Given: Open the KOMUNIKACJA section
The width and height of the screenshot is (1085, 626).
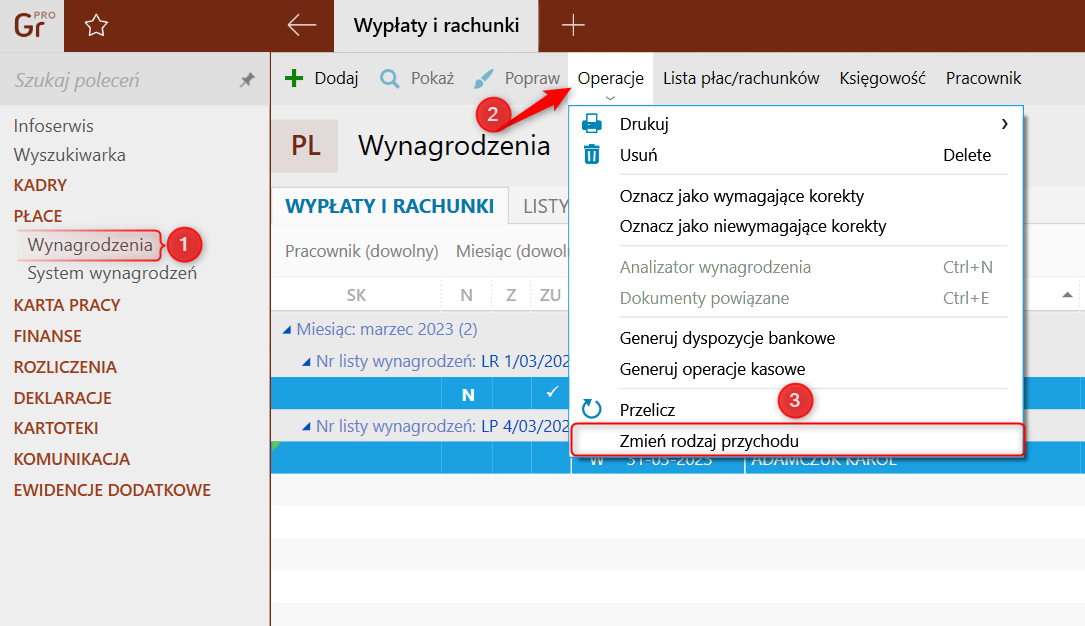Looking at the screenshot, I should tap(72, 459).
